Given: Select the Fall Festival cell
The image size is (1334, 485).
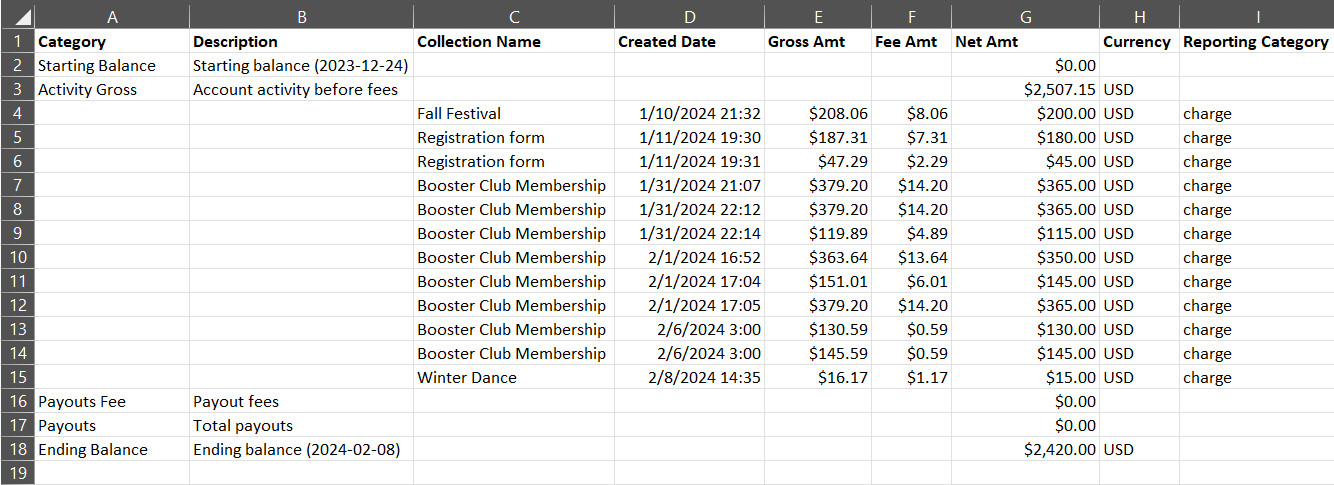Looking at the screenshot, I should point(514,114).
